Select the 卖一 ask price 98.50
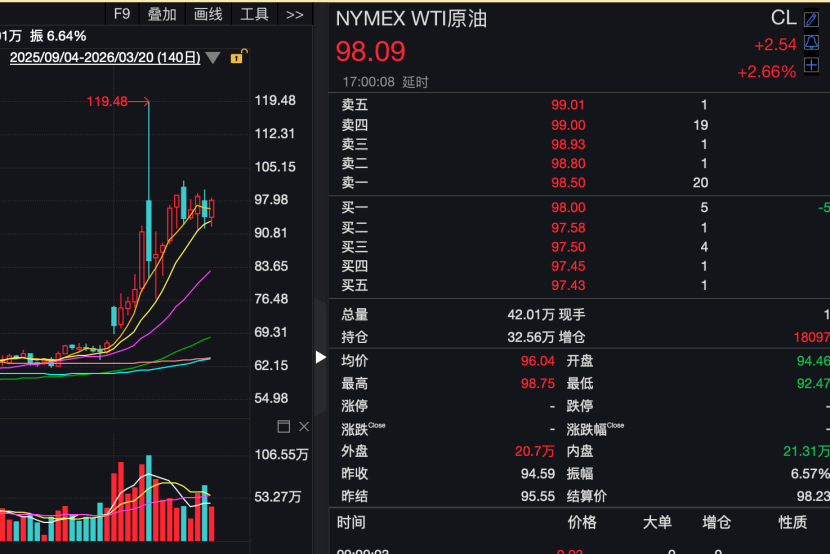 (567, 182)
